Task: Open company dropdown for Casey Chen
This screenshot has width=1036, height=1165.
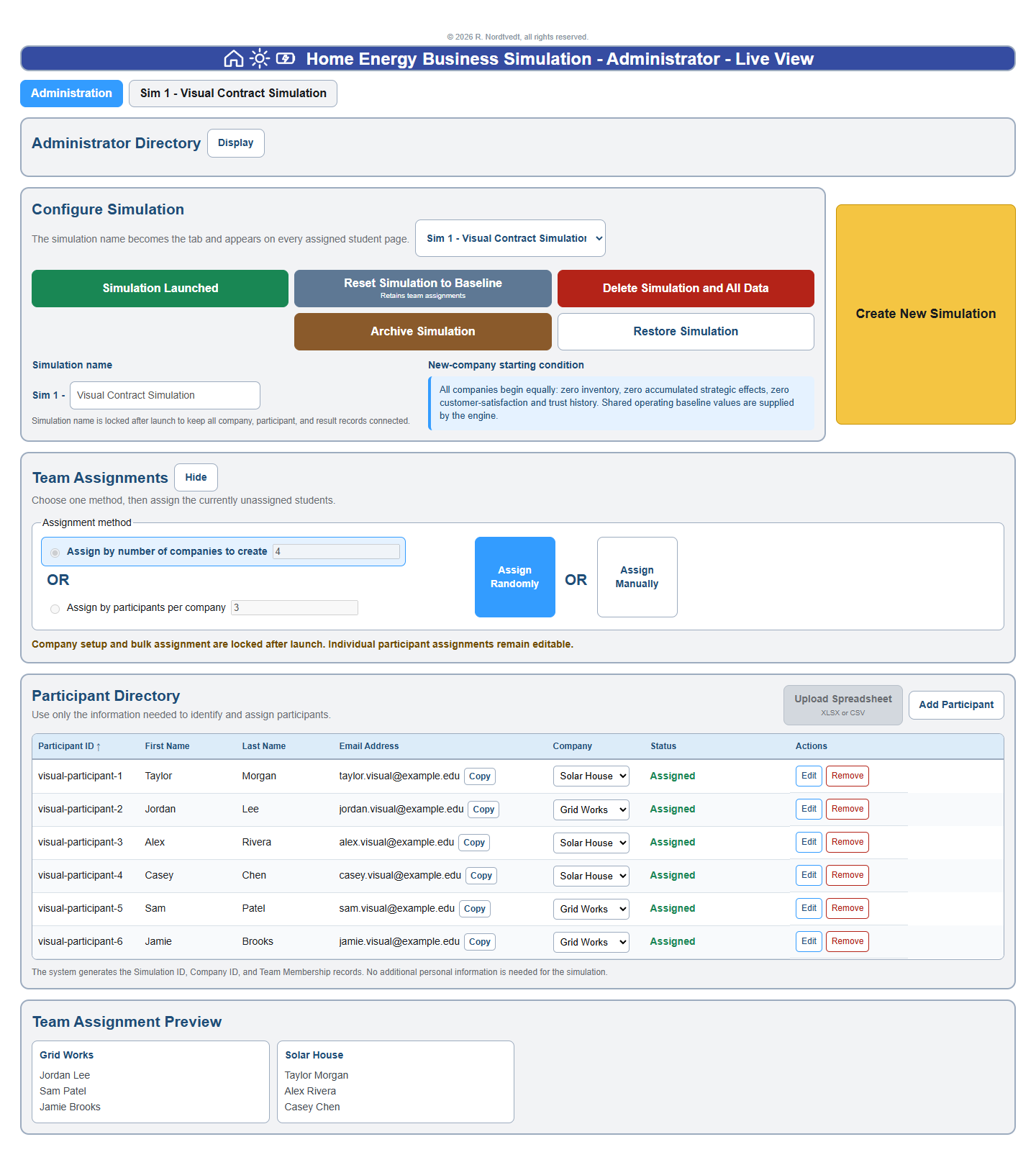Action: pyautogui.click(x=591, y=876)
